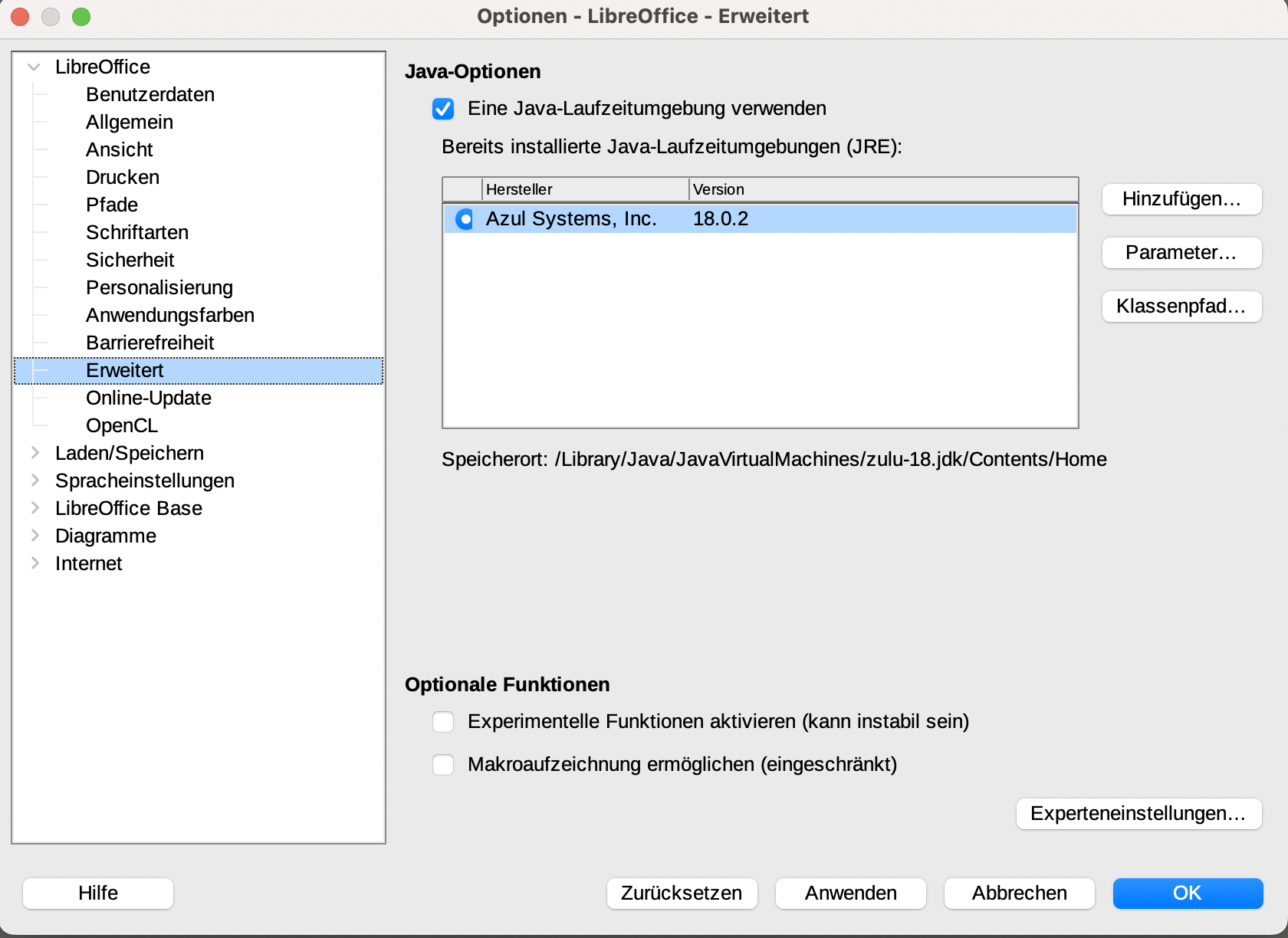
Task: Enable Experimentelle Funktionen aktivieren checkbox
Action: click(x=443, y=722)
